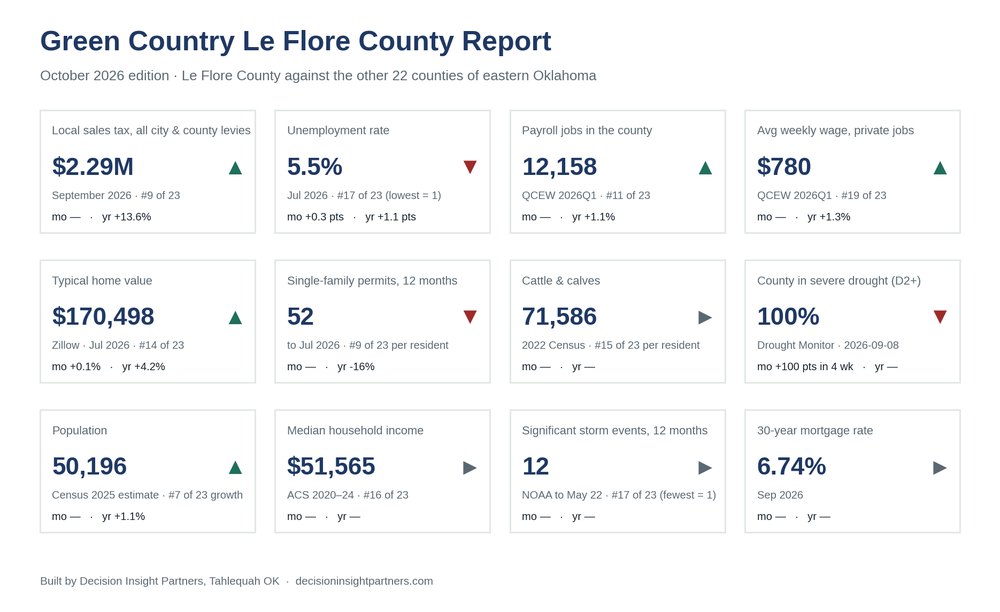This screenshot has width=1000, height=612.
Task: Click 'Built by Decision Insight Partners, Tahlequah OK'
Action: (x=159, y=581)
